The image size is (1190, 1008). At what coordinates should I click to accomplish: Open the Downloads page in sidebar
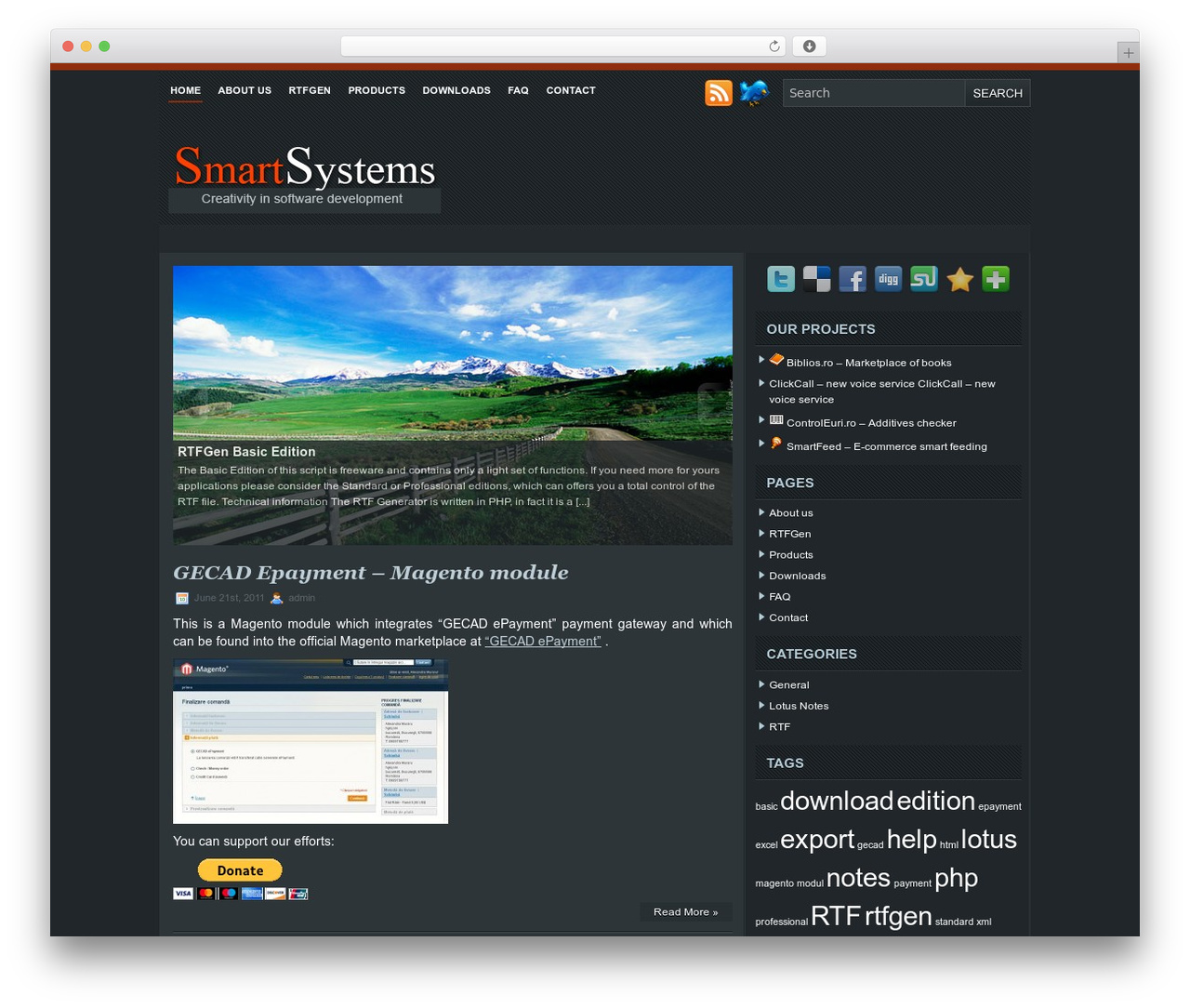coord(798,576)
